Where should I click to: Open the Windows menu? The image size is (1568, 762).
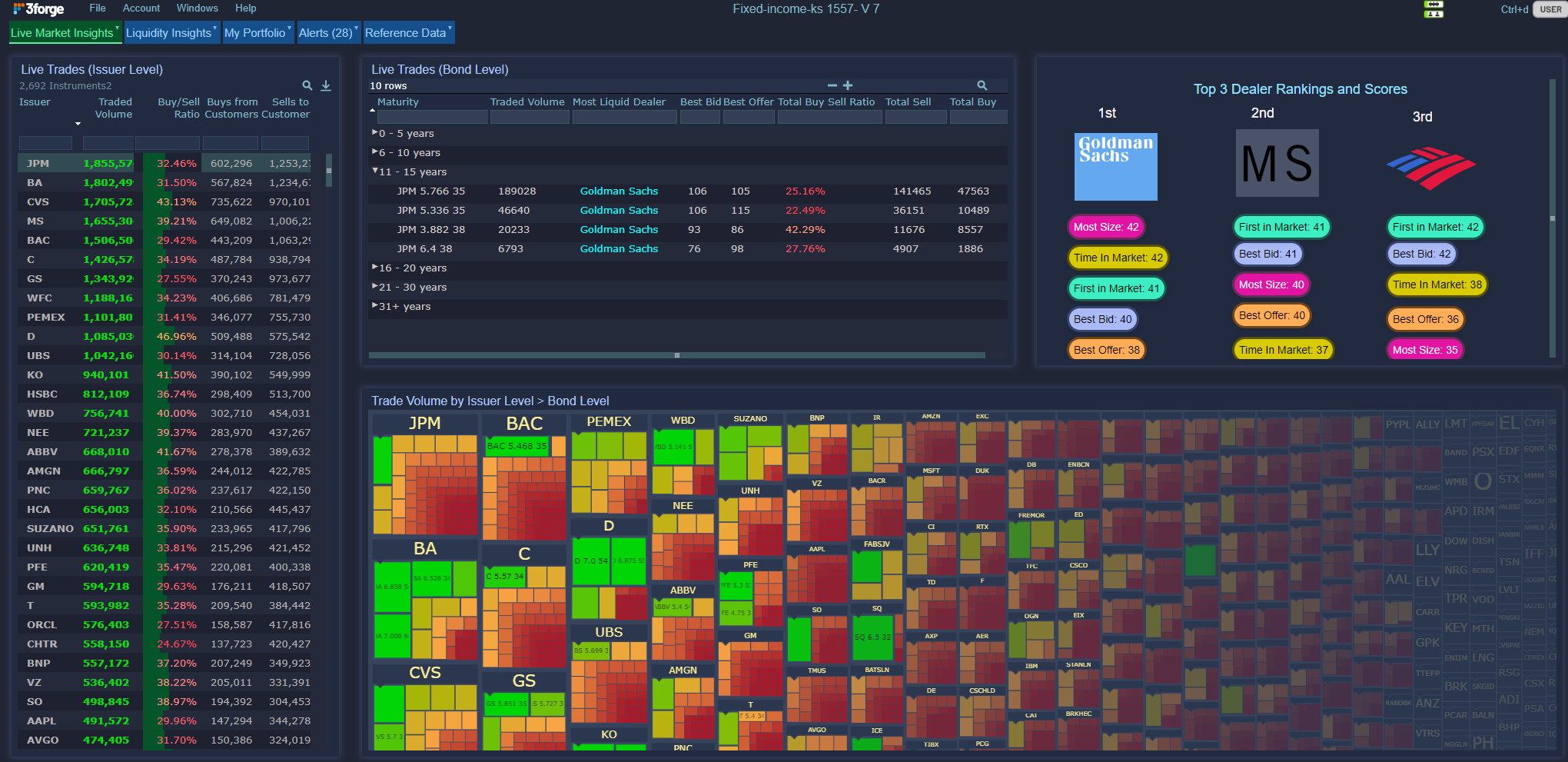tap(198, 8)
